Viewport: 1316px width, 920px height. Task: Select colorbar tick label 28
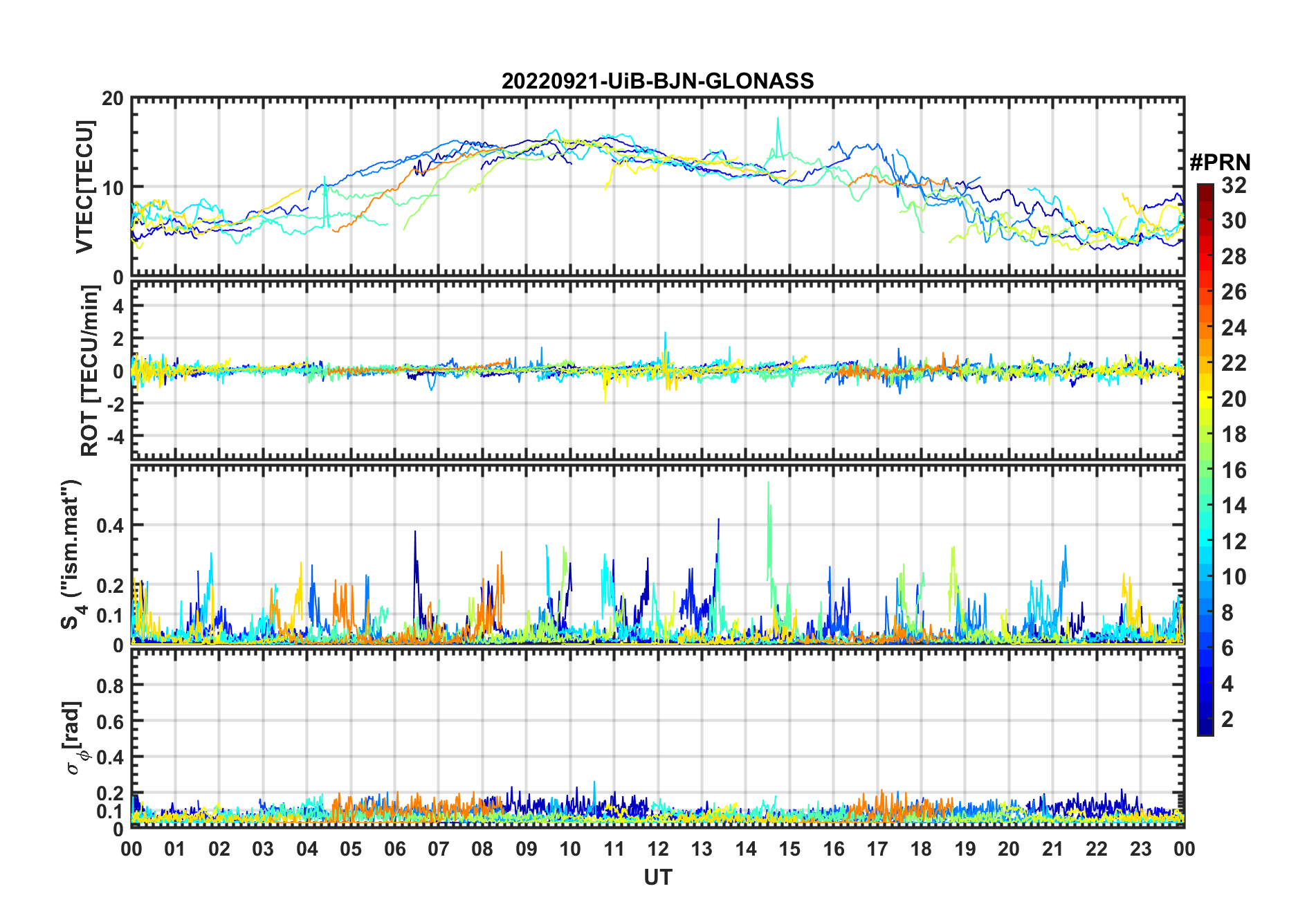(x=1234, y=257)
